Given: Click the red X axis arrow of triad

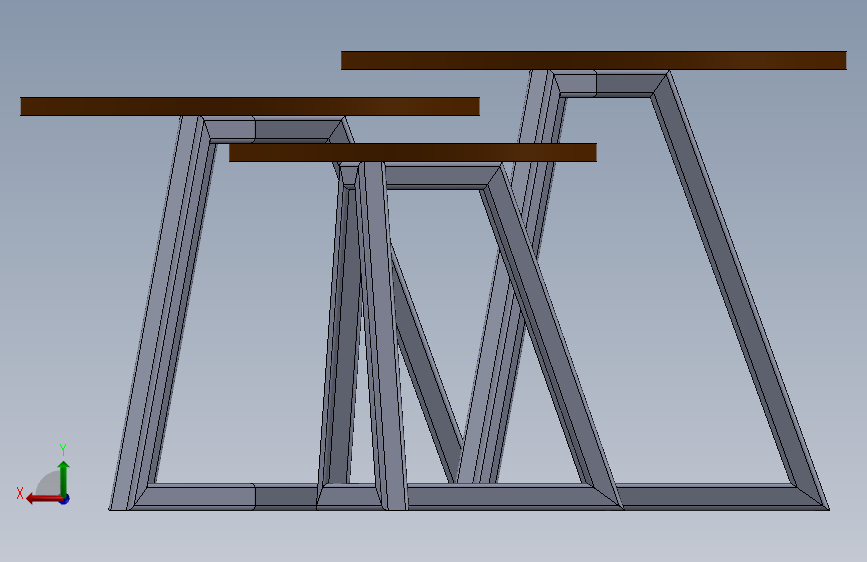Looking at the screenshot, I should pos(43,499).
